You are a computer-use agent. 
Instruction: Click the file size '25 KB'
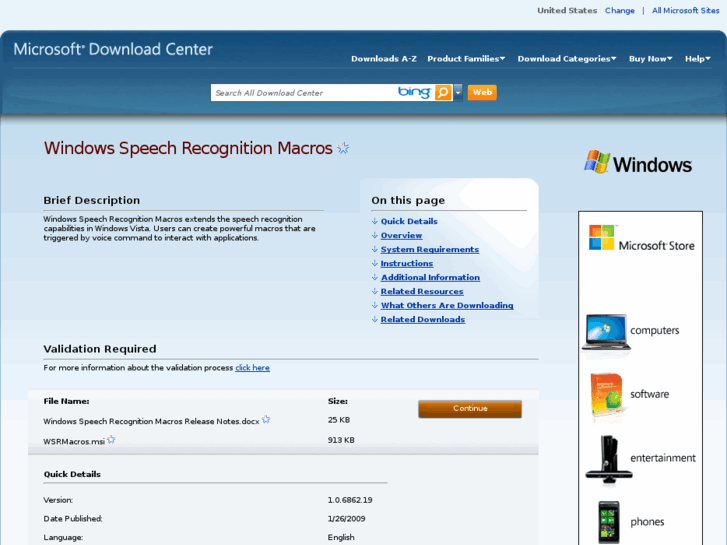[x=339, y=420]
